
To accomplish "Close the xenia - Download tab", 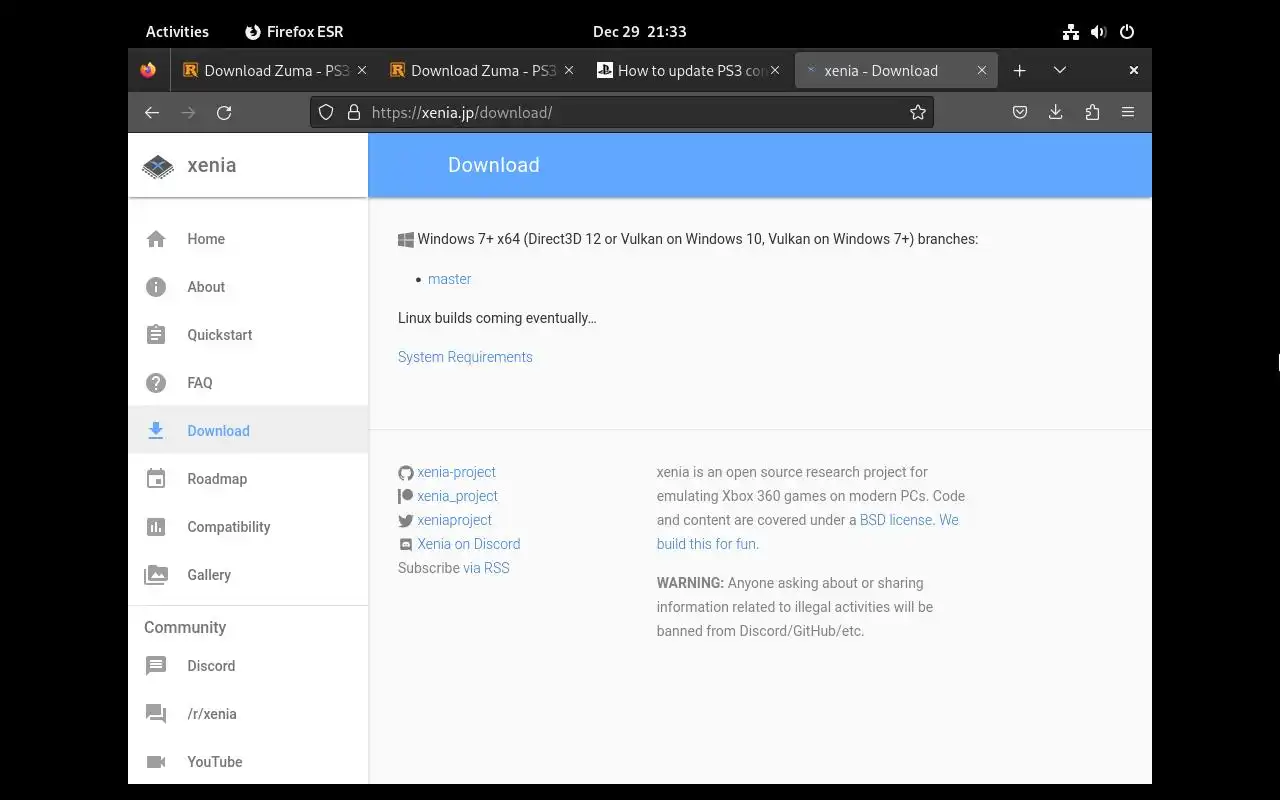I will (982, 71).
